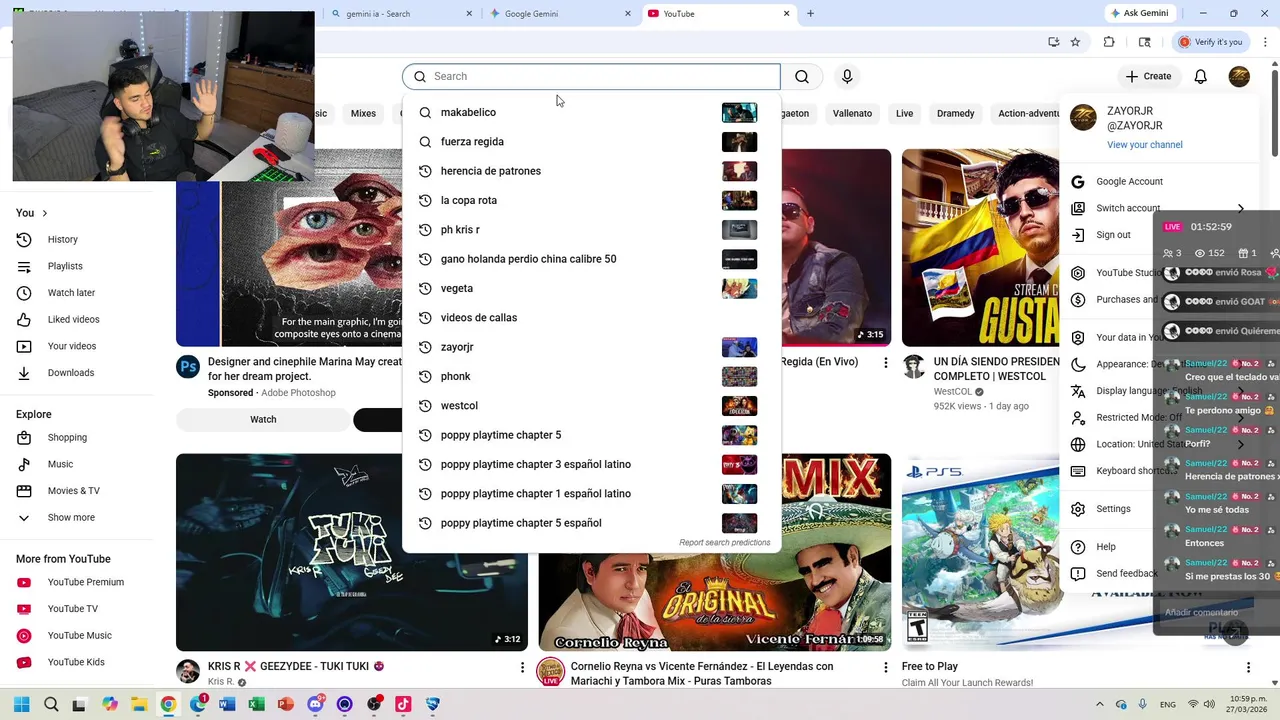Click install app icon in address bar
Viewport: 1280px width, 720px height.
coord(1053,42)
